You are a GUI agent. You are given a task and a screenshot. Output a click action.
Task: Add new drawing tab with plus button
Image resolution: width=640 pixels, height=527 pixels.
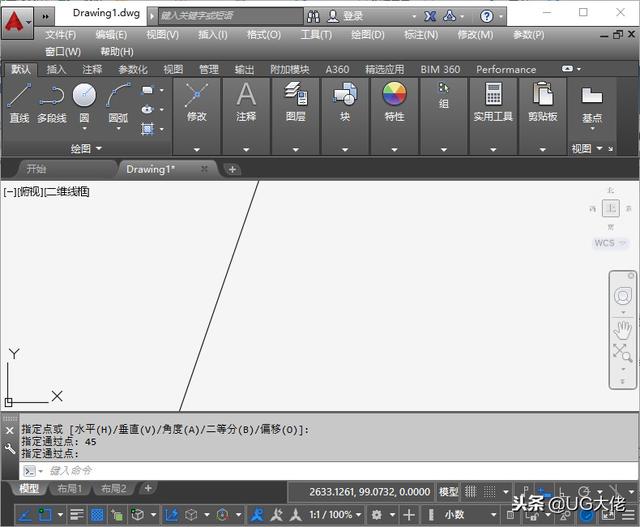232,169
